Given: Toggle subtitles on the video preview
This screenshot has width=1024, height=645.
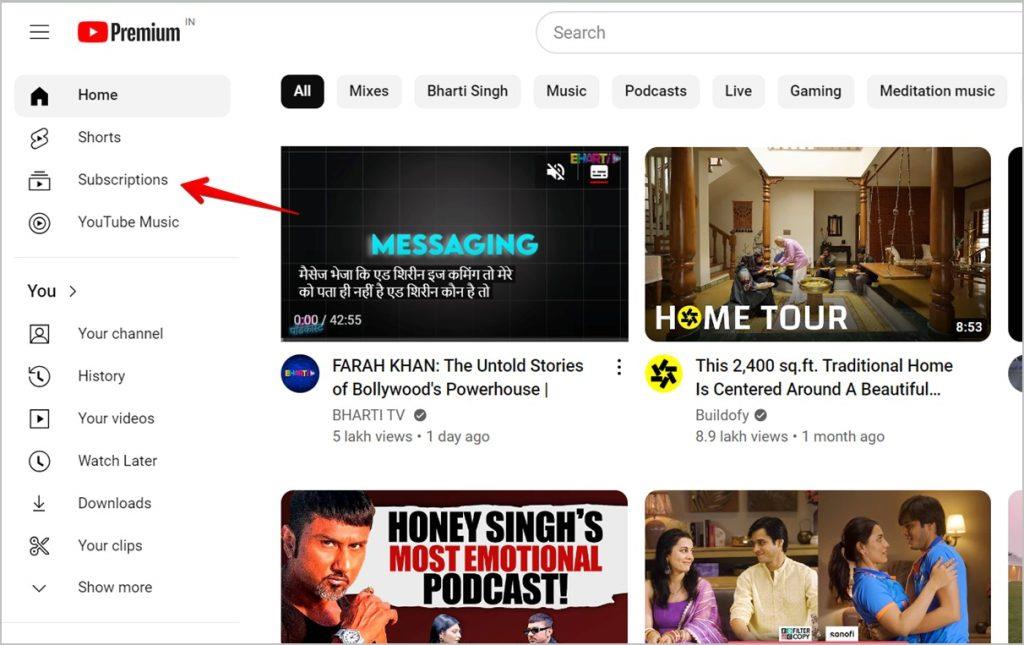Looking at the screenshot, I should point(599,172).
